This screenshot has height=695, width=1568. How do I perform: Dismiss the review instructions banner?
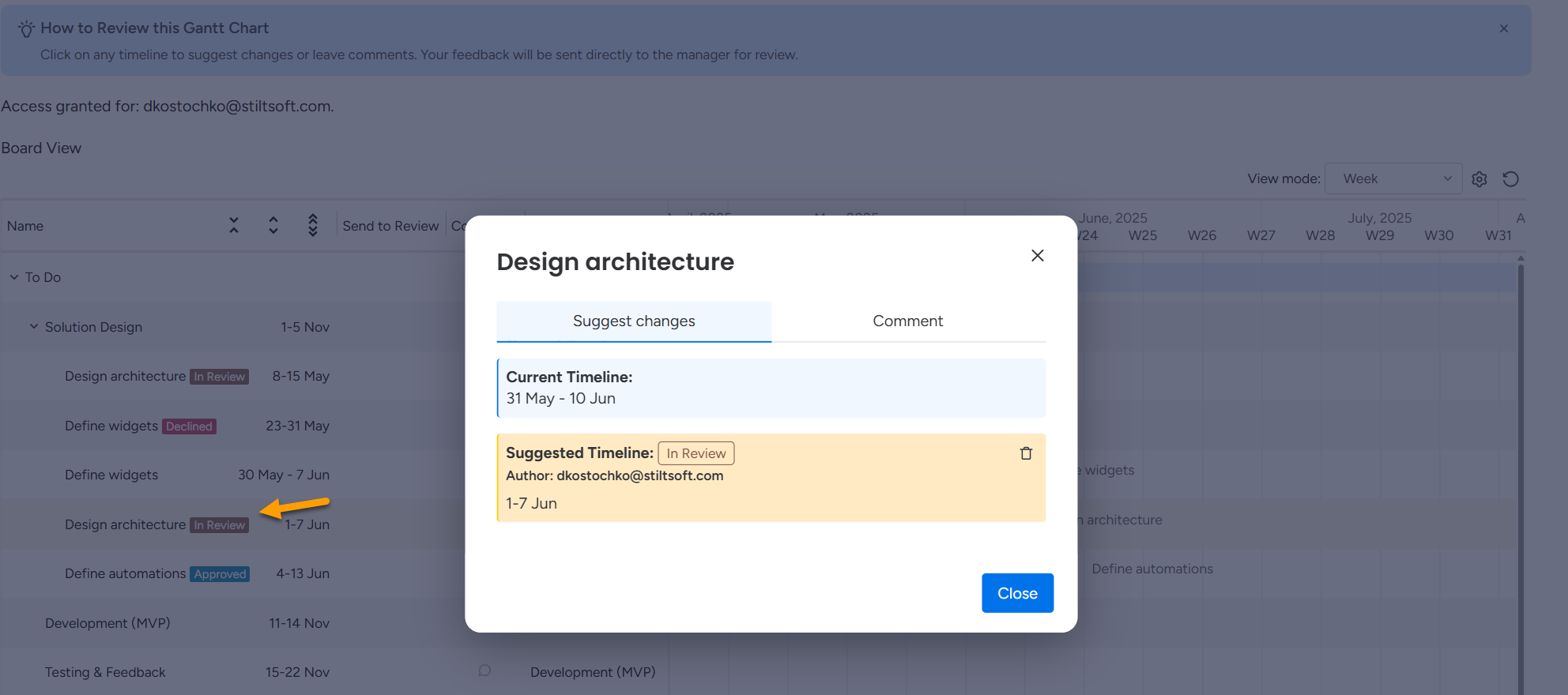1503,28
